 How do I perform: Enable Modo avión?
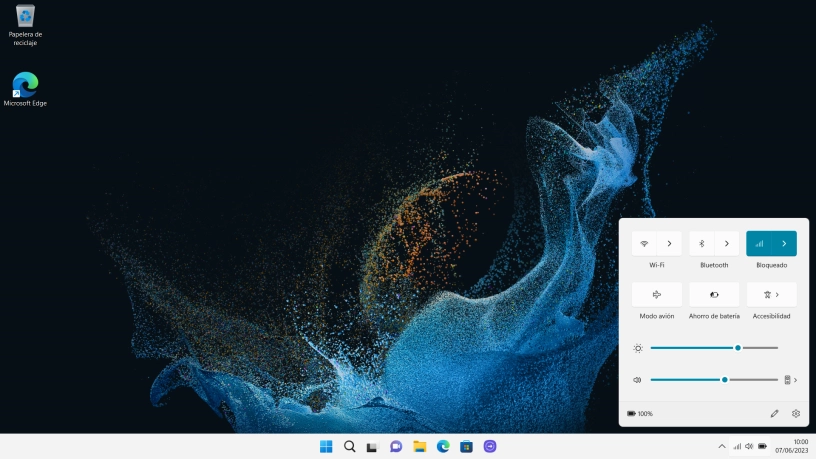click(x=657, y=295)
